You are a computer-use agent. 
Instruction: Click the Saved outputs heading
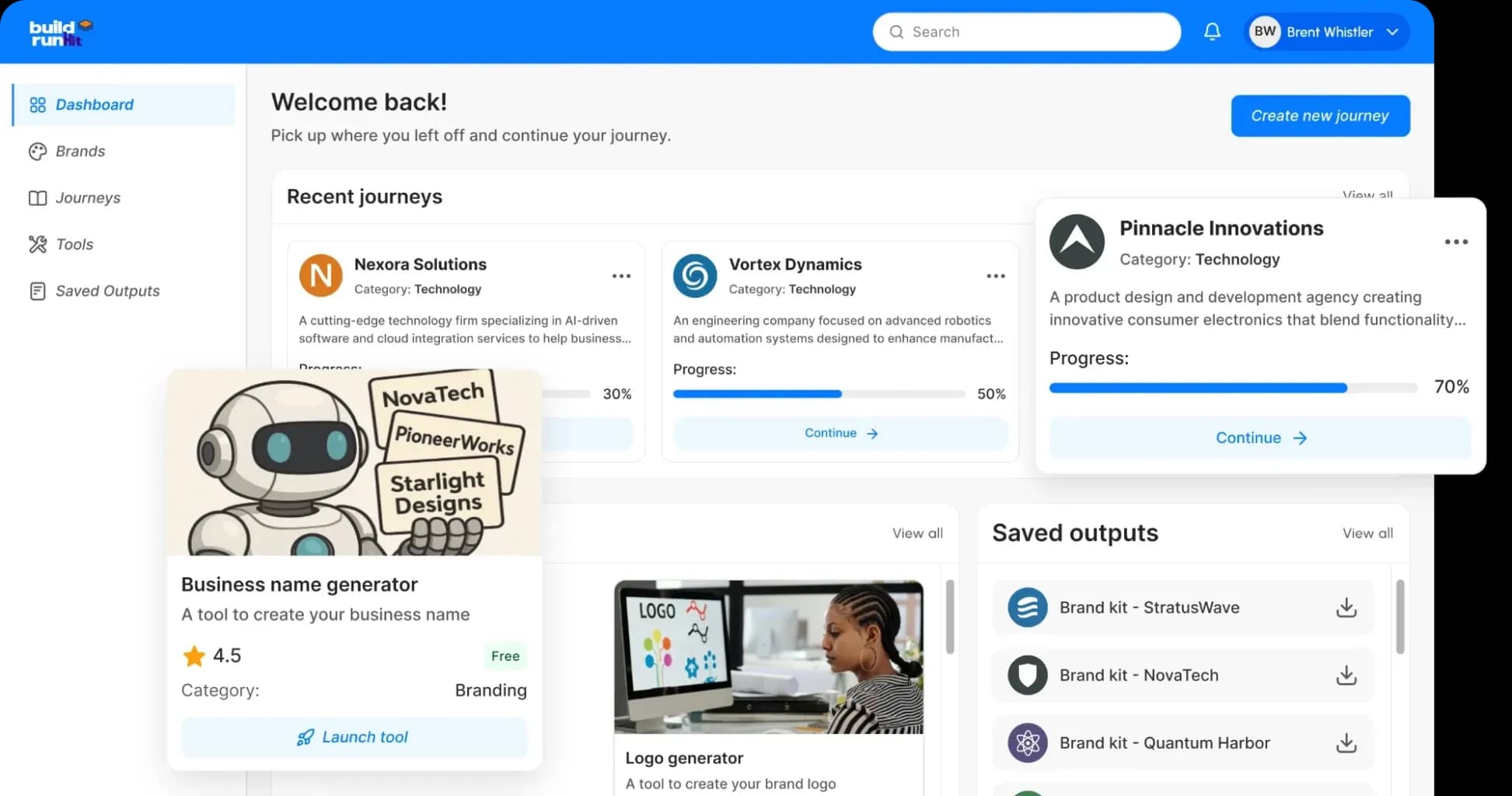point(1075,532)
